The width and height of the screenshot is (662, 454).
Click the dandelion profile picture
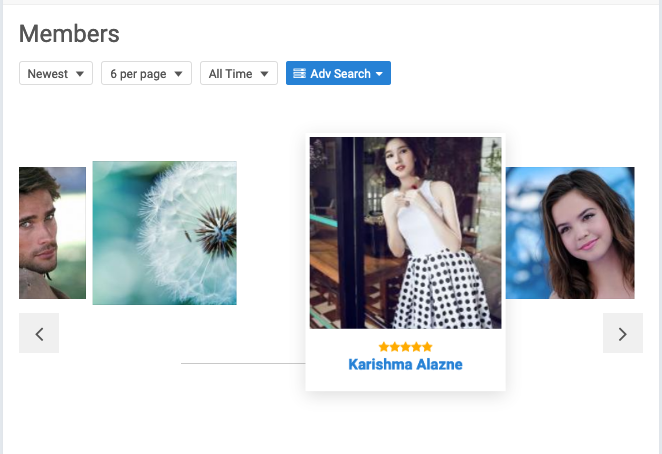pyautogui.click(x=165, y=233)
